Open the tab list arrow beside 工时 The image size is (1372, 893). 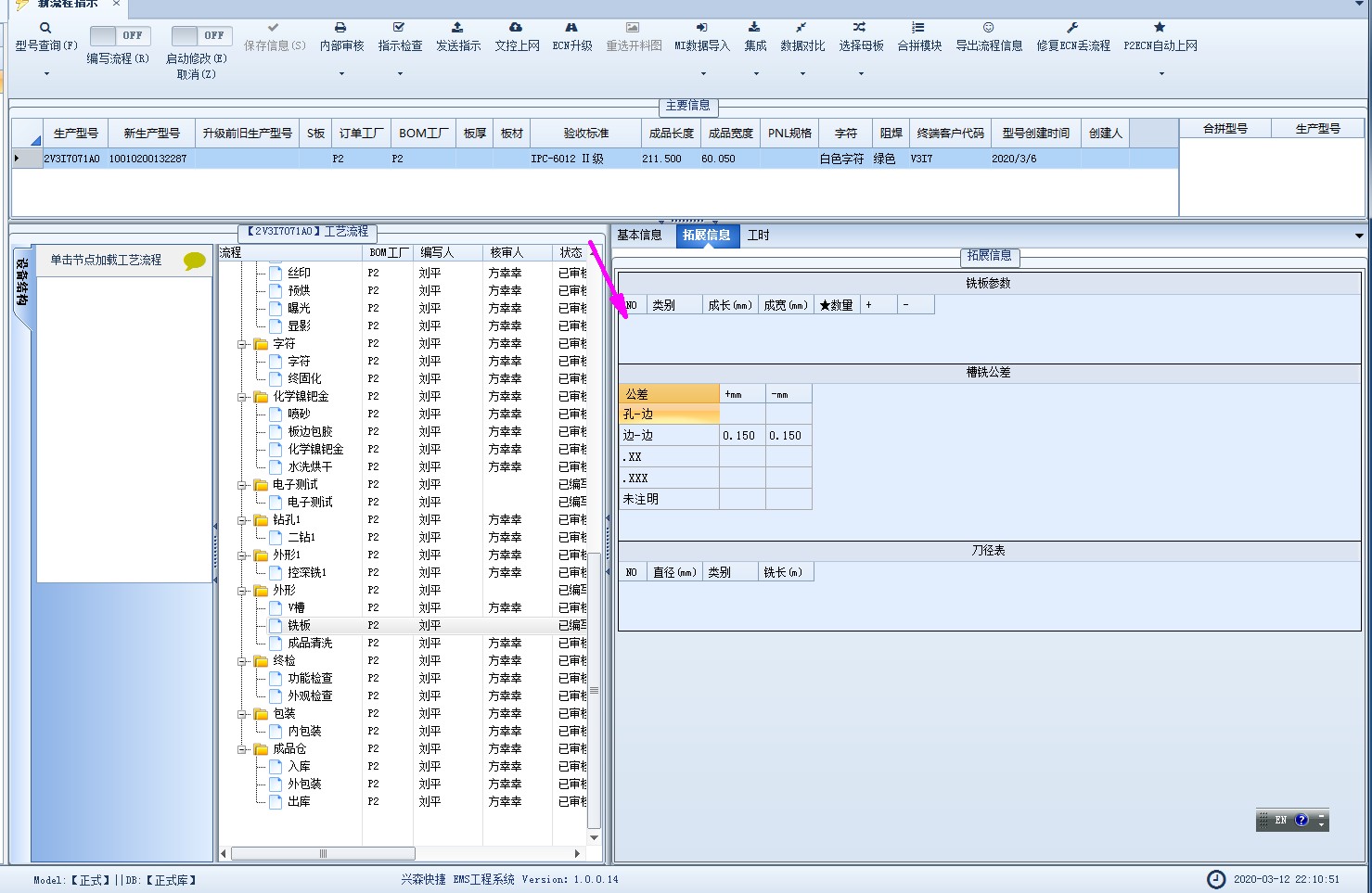click(x=1359, y=236)
